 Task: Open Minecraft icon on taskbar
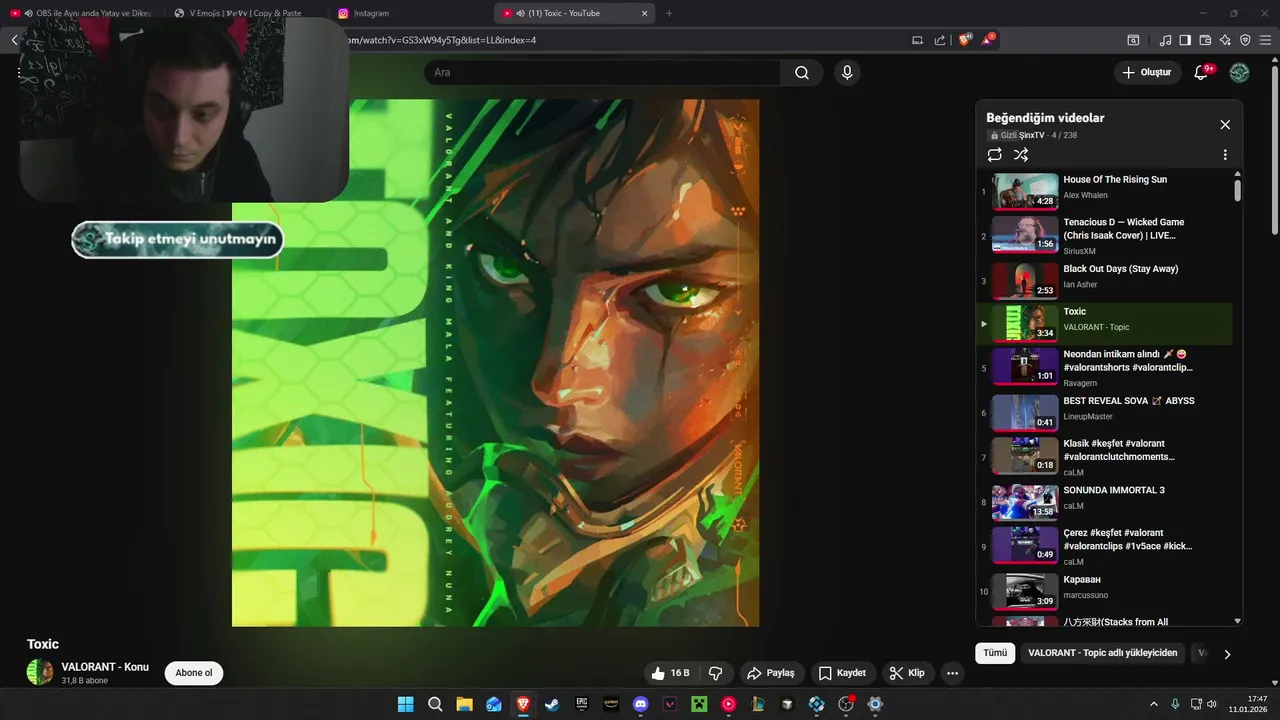[x=699, y=704]
